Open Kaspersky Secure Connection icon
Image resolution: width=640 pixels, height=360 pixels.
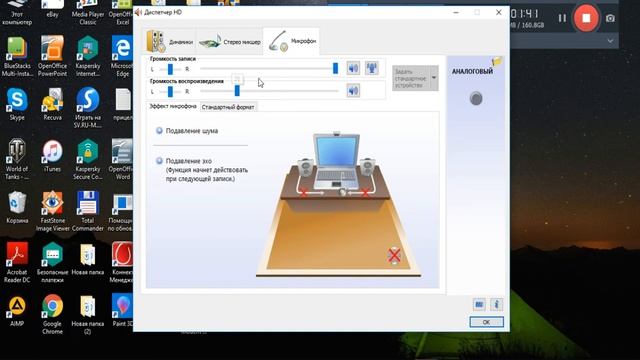[87, 159]
